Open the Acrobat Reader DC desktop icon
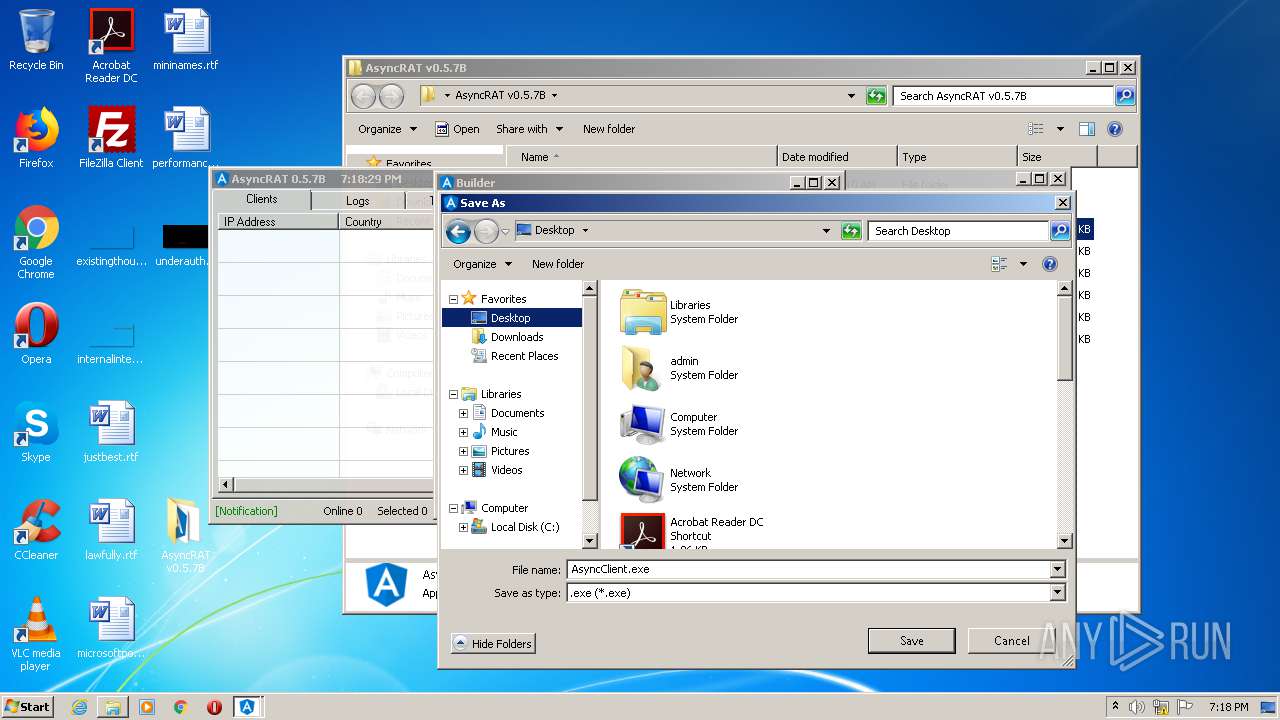The width and height of the screenshot is (1280, 720). [111, 46]
